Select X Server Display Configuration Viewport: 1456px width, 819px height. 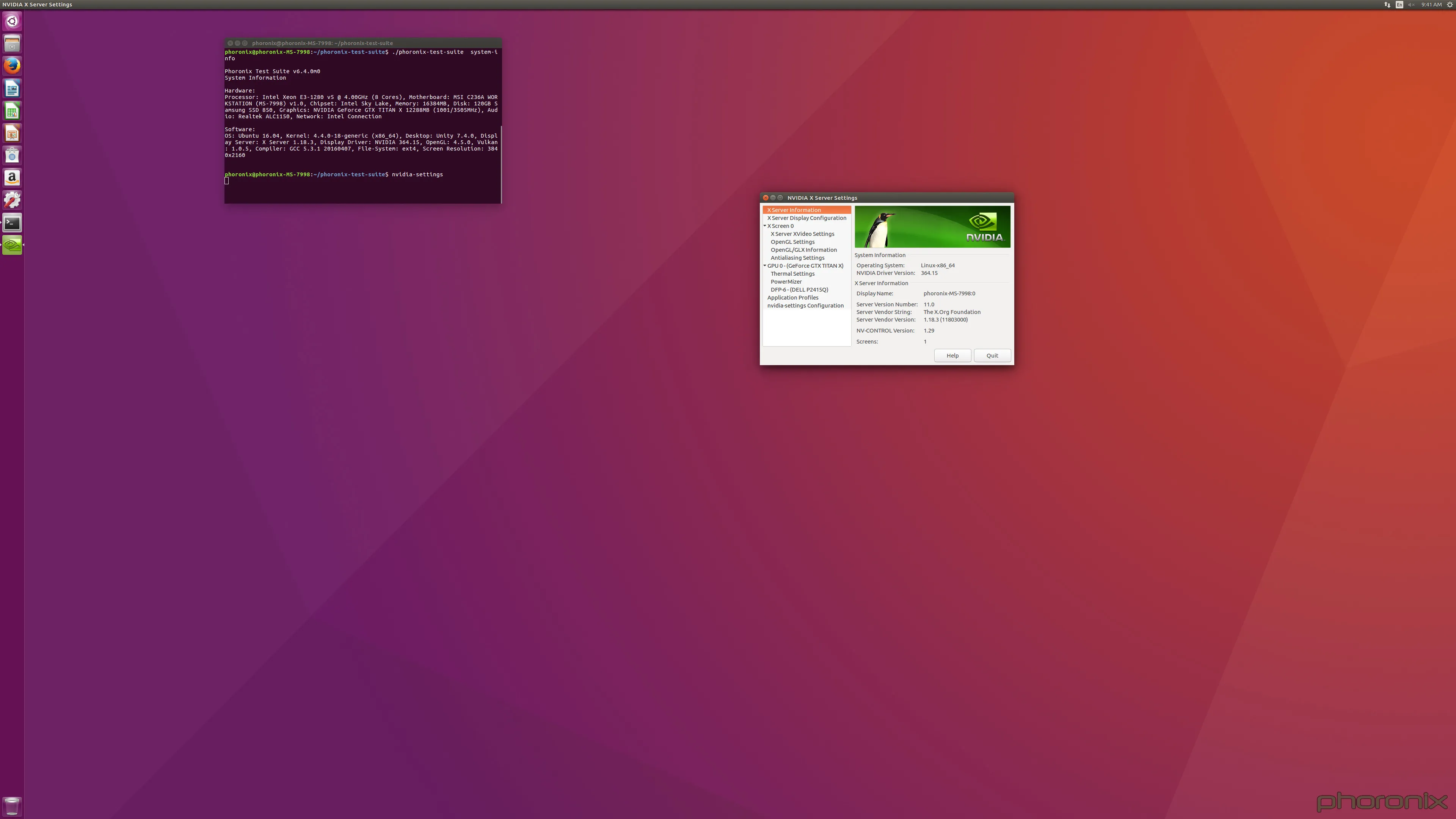click(x=806, y=218)
